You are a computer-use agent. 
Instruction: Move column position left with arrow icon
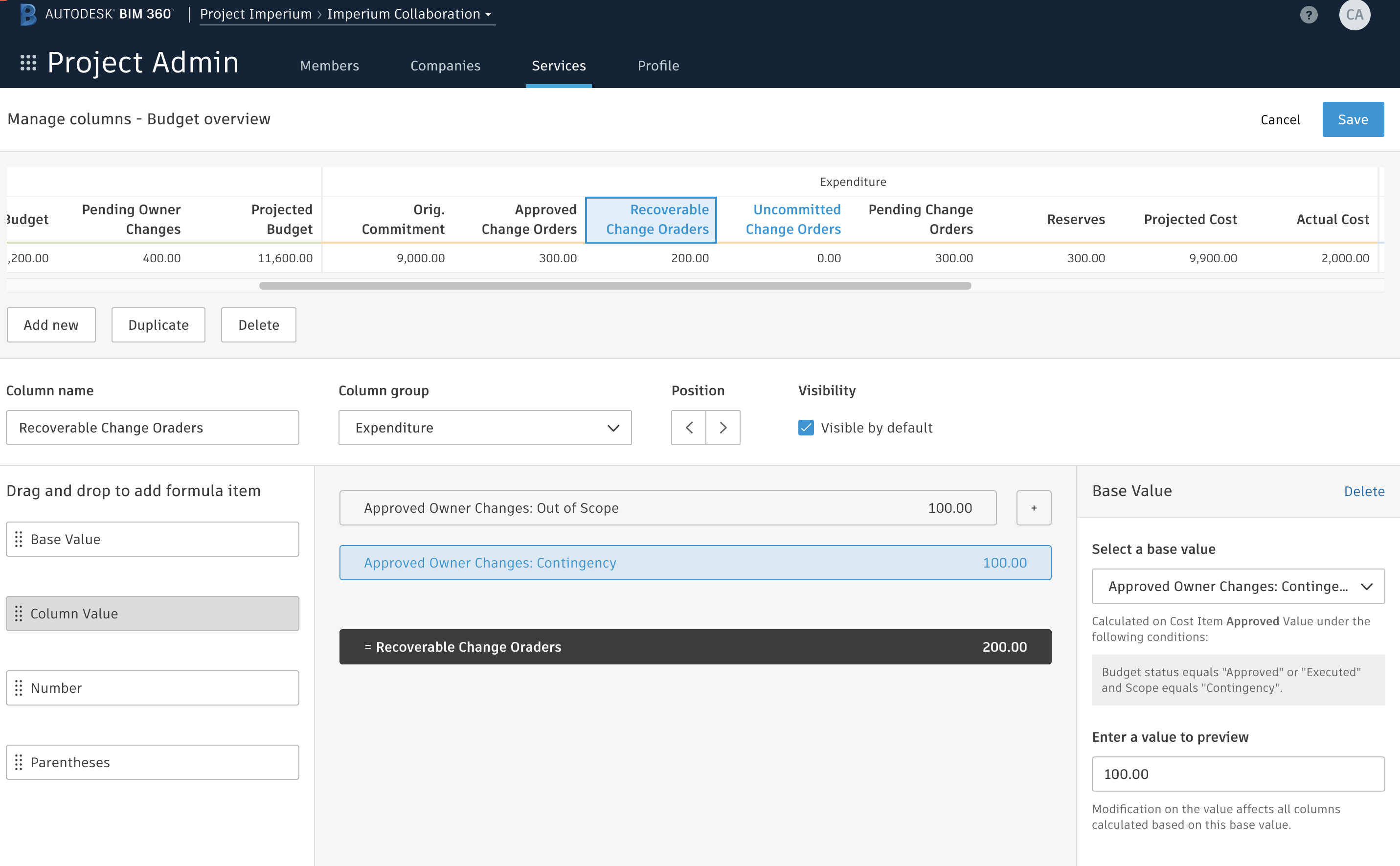pos(688,427)
